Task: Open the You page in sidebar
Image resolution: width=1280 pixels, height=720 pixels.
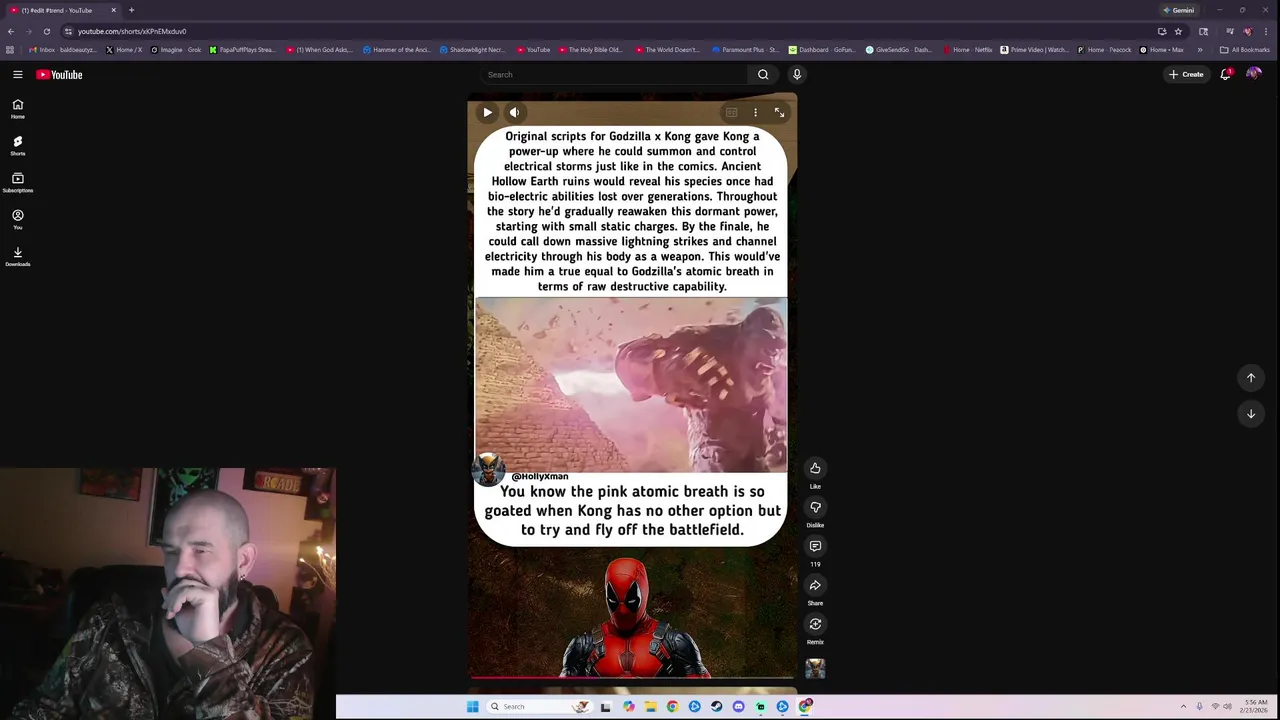Action: click(x=17, y=219)
